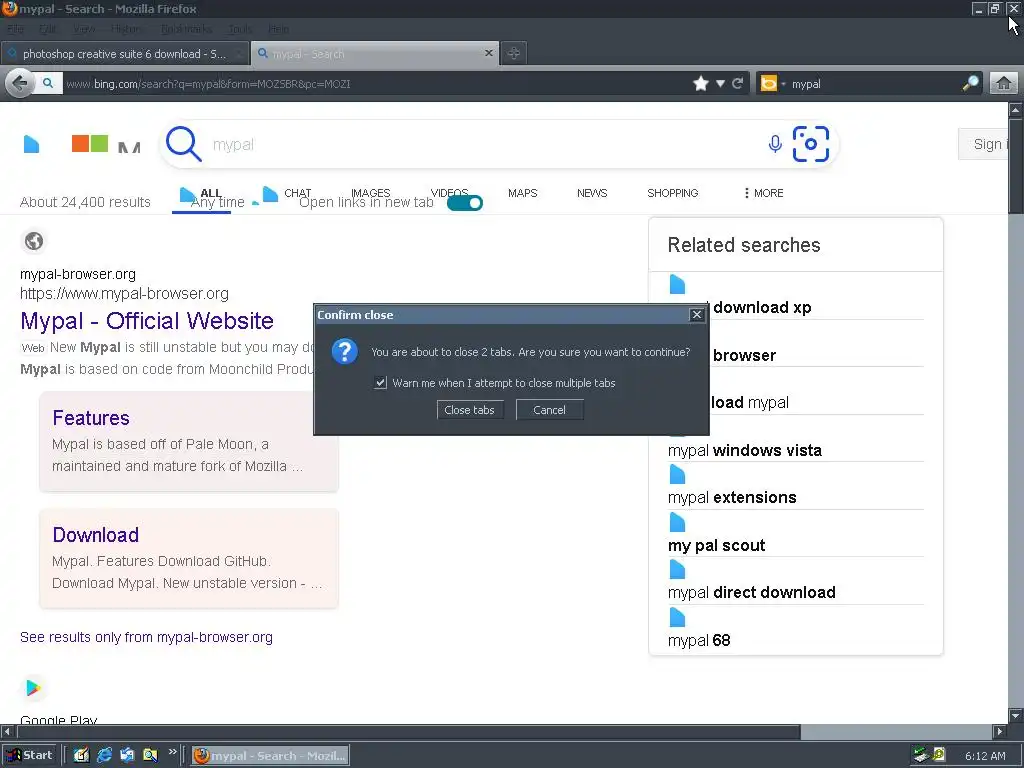Open the History menu
This screenshot has height=768, width=1024.
[x=125, y=29]
